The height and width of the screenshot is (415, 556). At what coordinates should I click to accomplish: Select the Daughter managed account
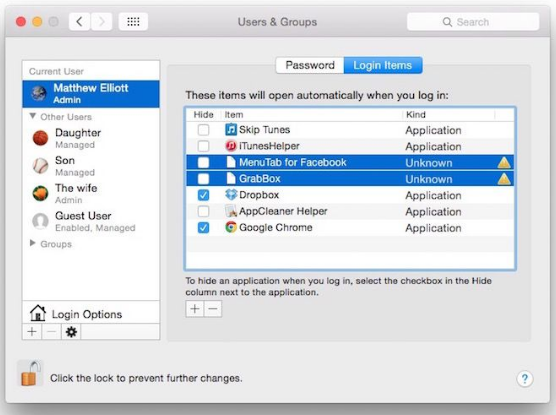[x=91, y=138]
